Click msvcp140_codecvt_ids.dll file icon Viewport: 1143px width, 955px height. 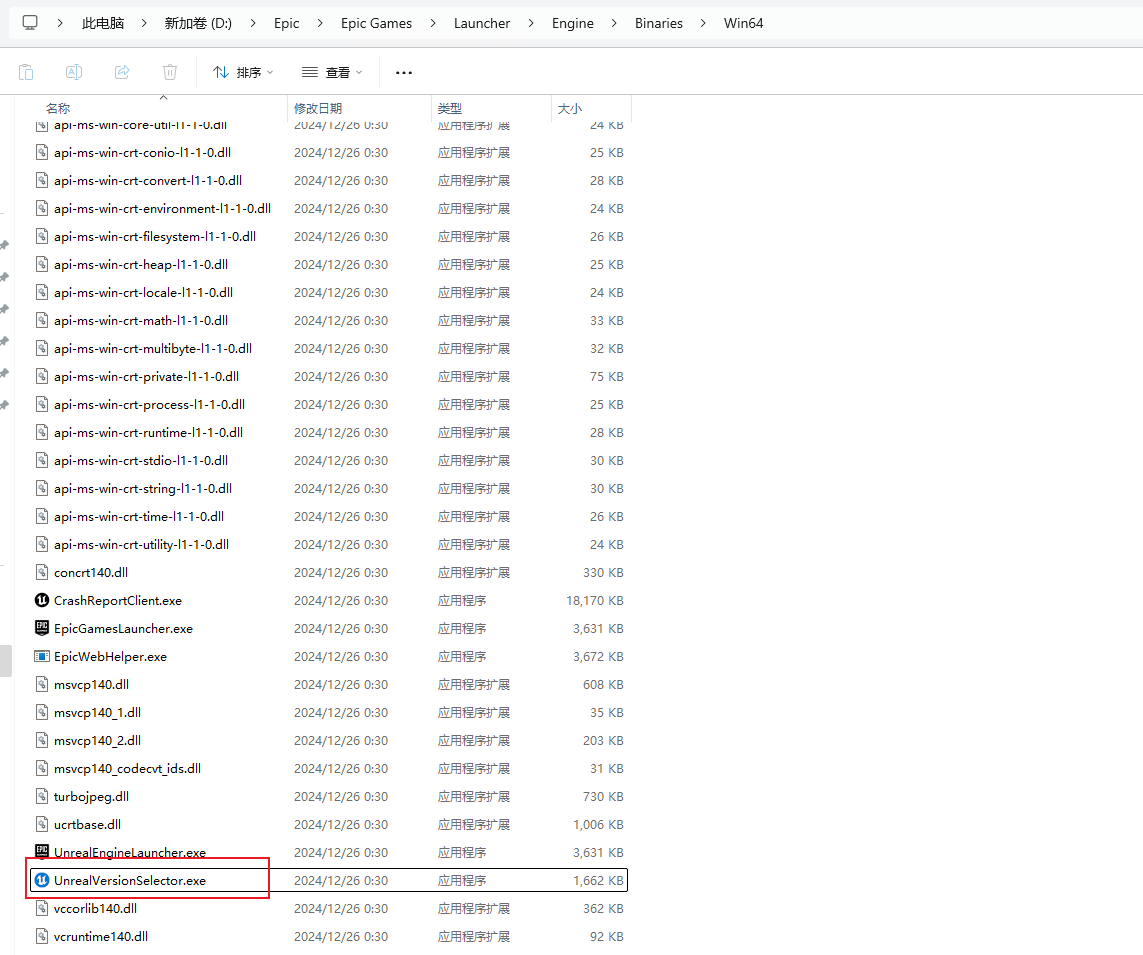click(42, 768)
